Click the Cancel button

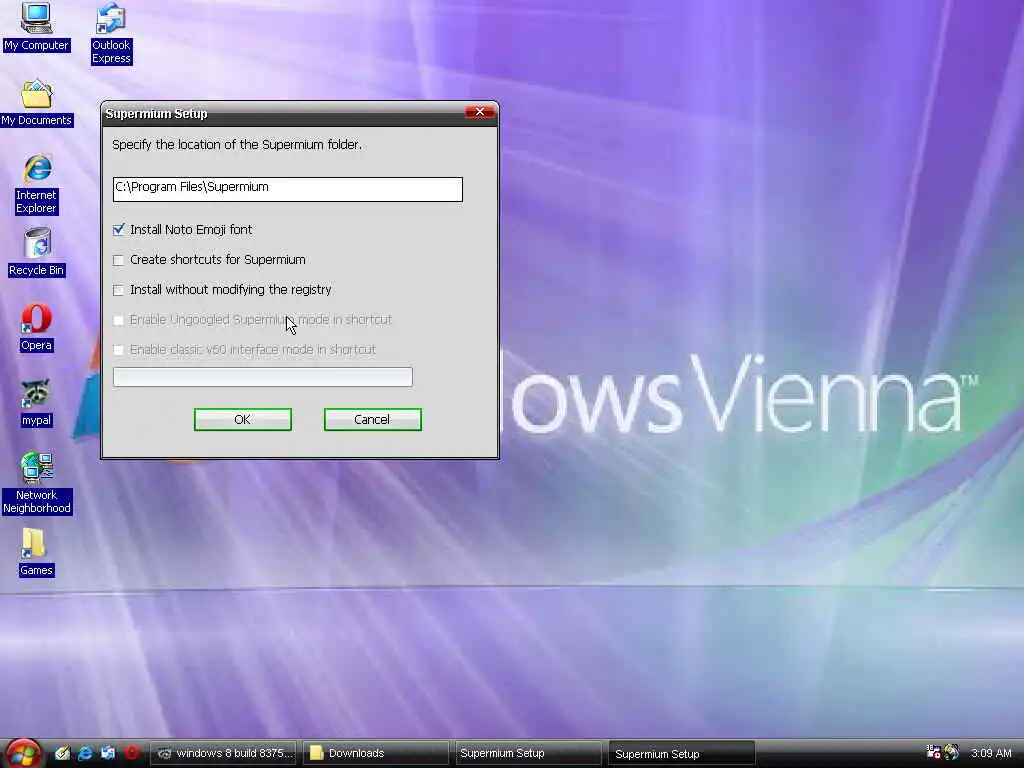[x=373, y=419]
